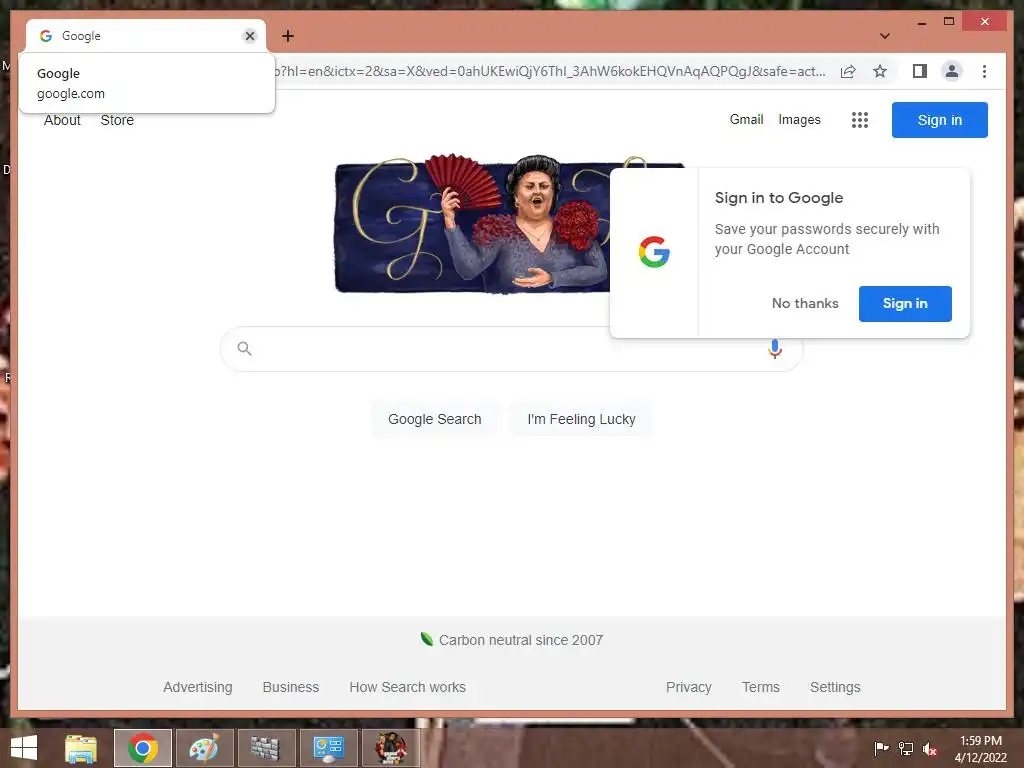The height and width of the screenshot is (768, 1024).
Task: Click the address bar URL
Action: pos(551,71)
